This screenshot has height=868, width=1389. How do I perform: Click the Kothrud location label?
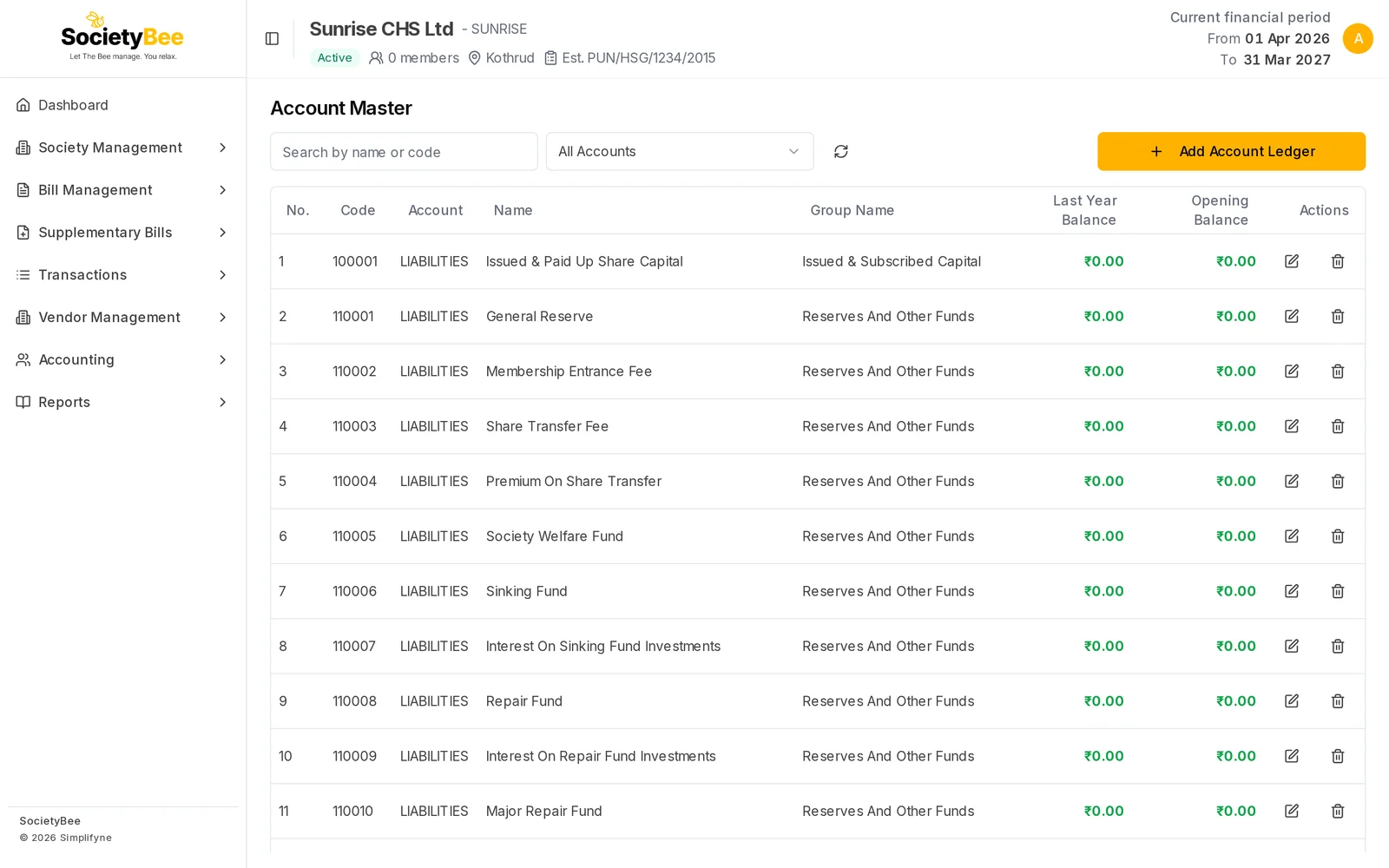click(502, 58)
